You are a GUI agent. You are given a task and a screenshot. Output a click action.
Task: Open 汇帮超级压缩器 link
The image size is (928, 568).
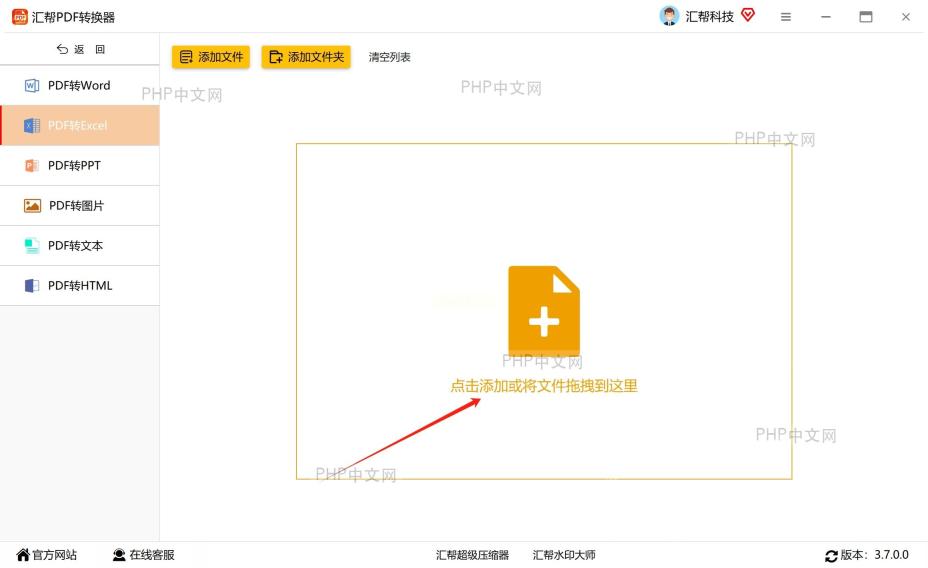click(472, 555)
